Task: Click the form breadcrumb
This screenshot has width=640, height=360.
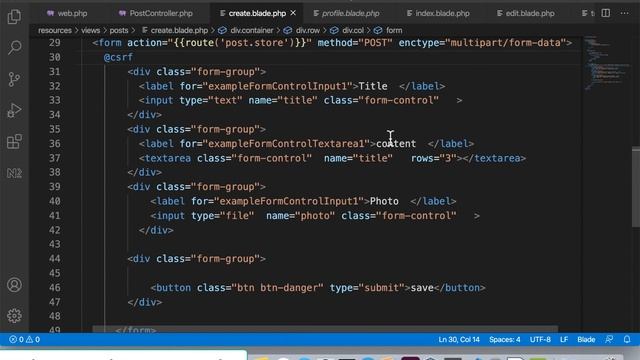Action: click(x=388, y=30)
